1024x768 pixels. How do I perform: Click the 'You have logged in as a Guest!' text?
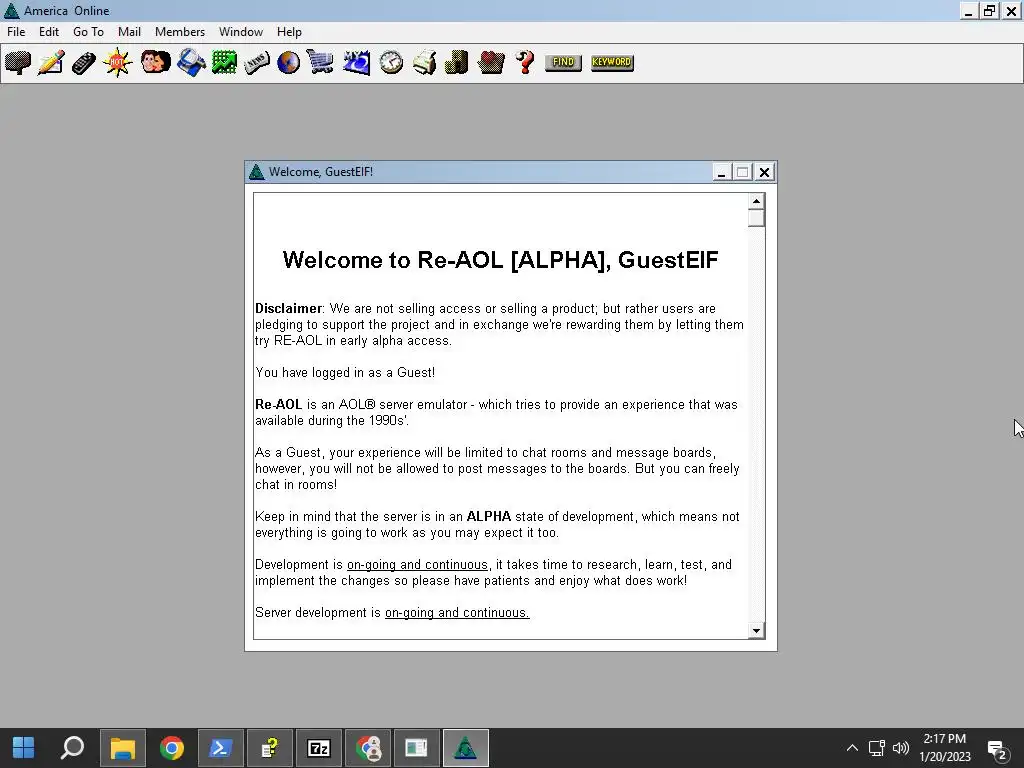click(x=345, y=373)
